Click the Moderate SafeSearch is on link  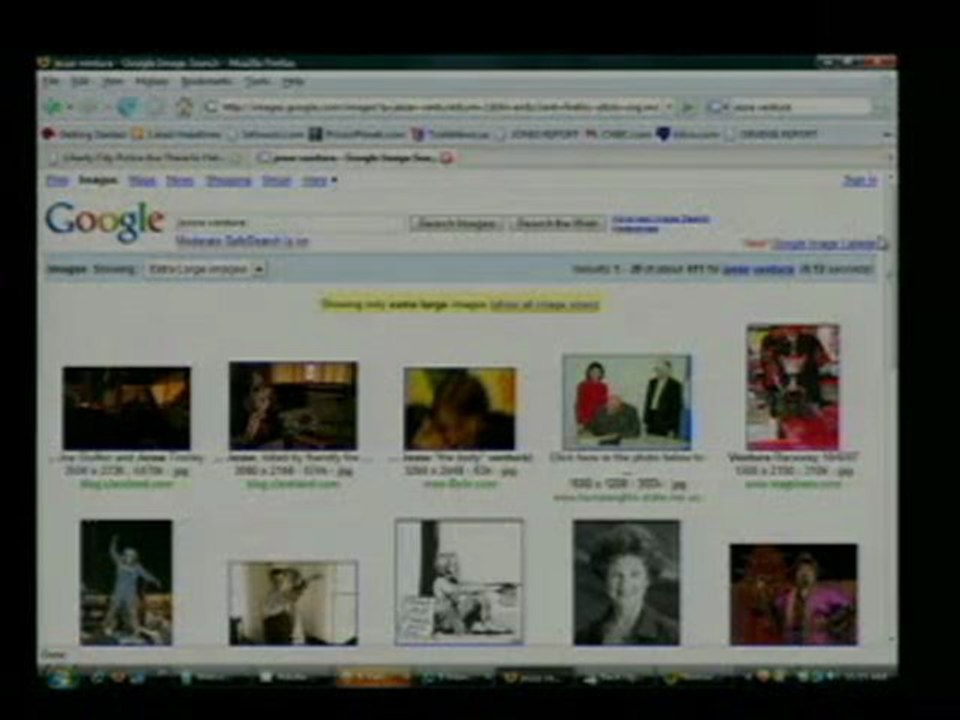[242, 241]
